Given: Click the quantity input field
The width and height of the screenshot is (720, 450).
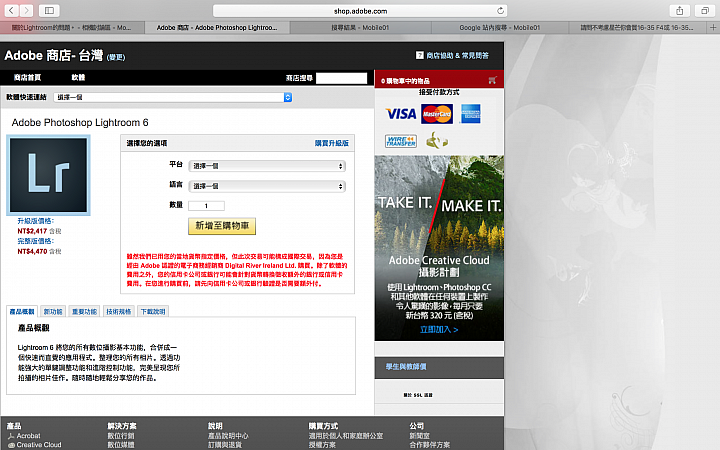Looking at the screenshot, I should [x=206, y=206].
